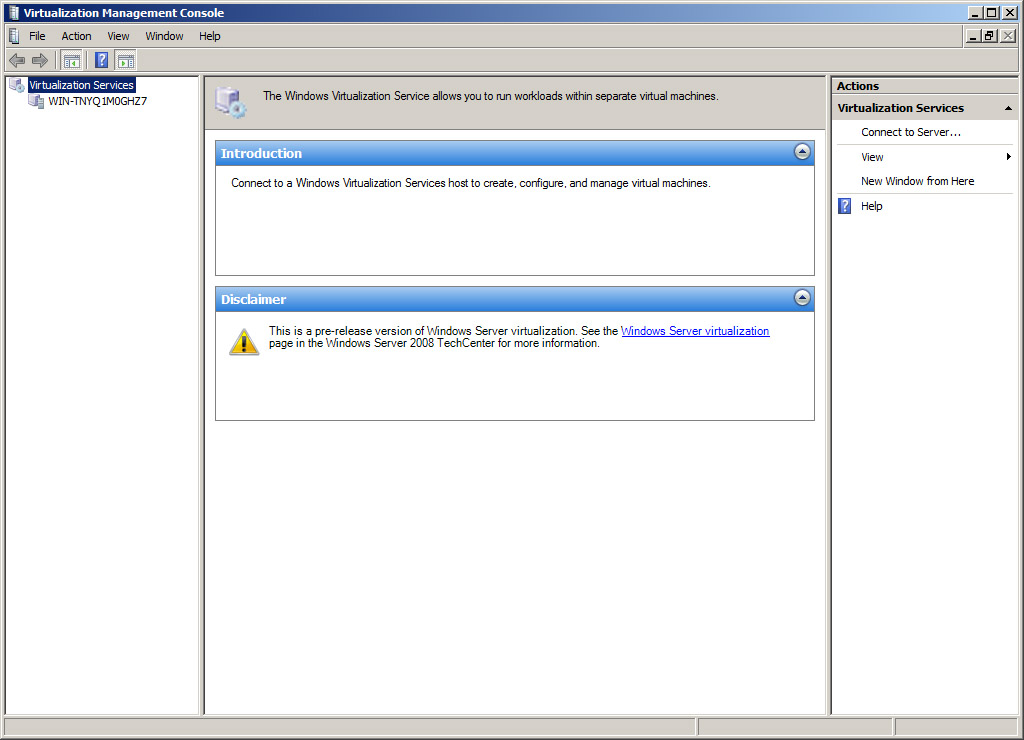Open the Action menu

tap(76, 36)
